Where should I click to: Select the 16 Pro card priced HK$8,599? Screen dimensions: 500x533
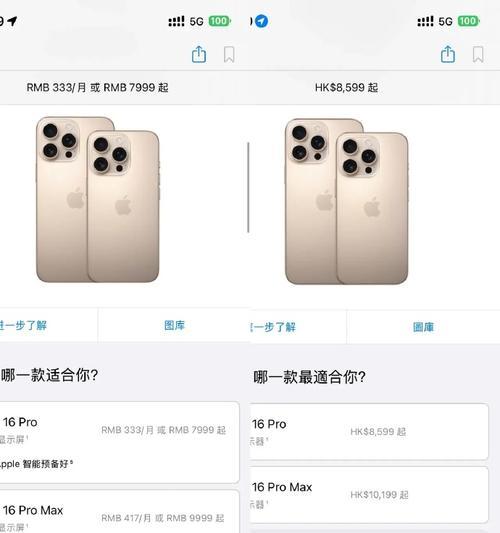369,432
